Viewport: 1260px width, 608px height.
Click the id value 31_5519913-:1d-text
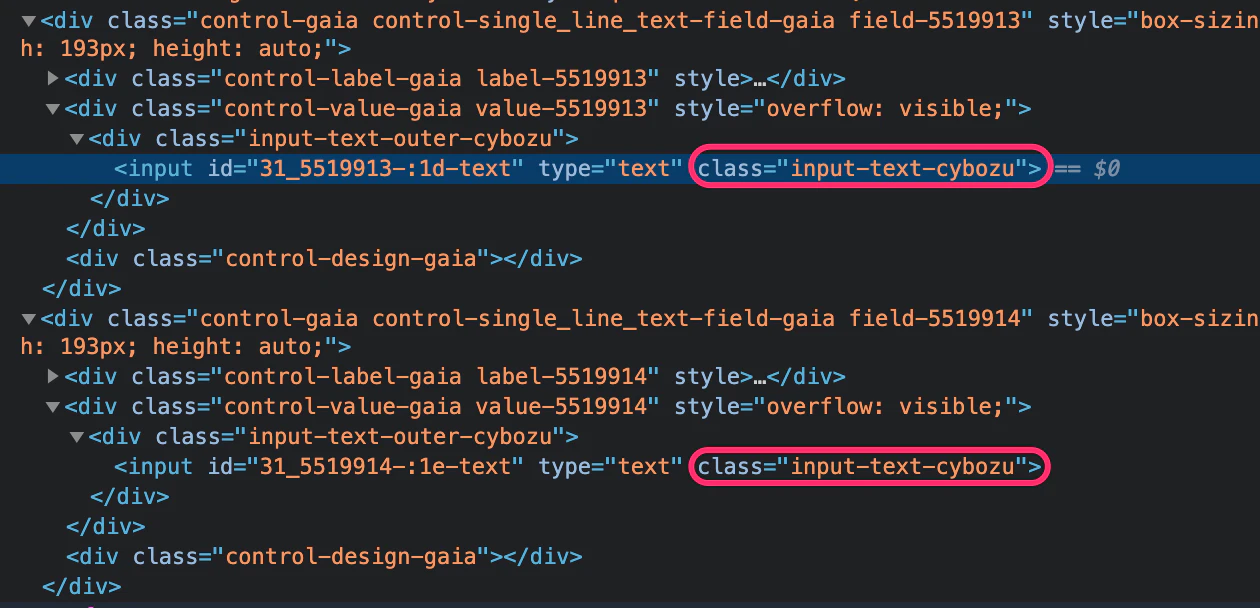click(x=386, y=168)
